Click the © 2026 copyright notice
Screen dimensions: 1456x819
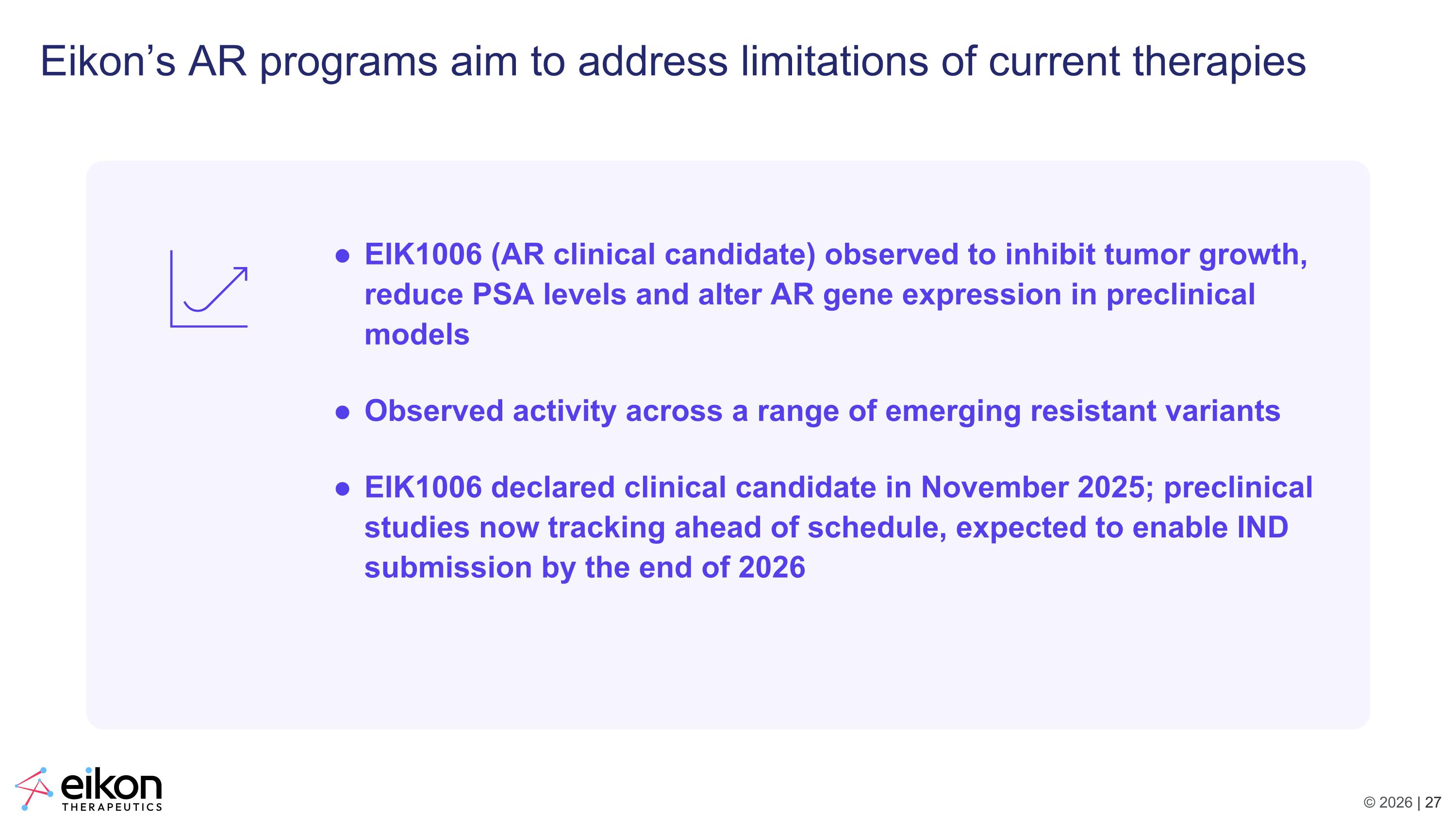(x=1388, y=802)
